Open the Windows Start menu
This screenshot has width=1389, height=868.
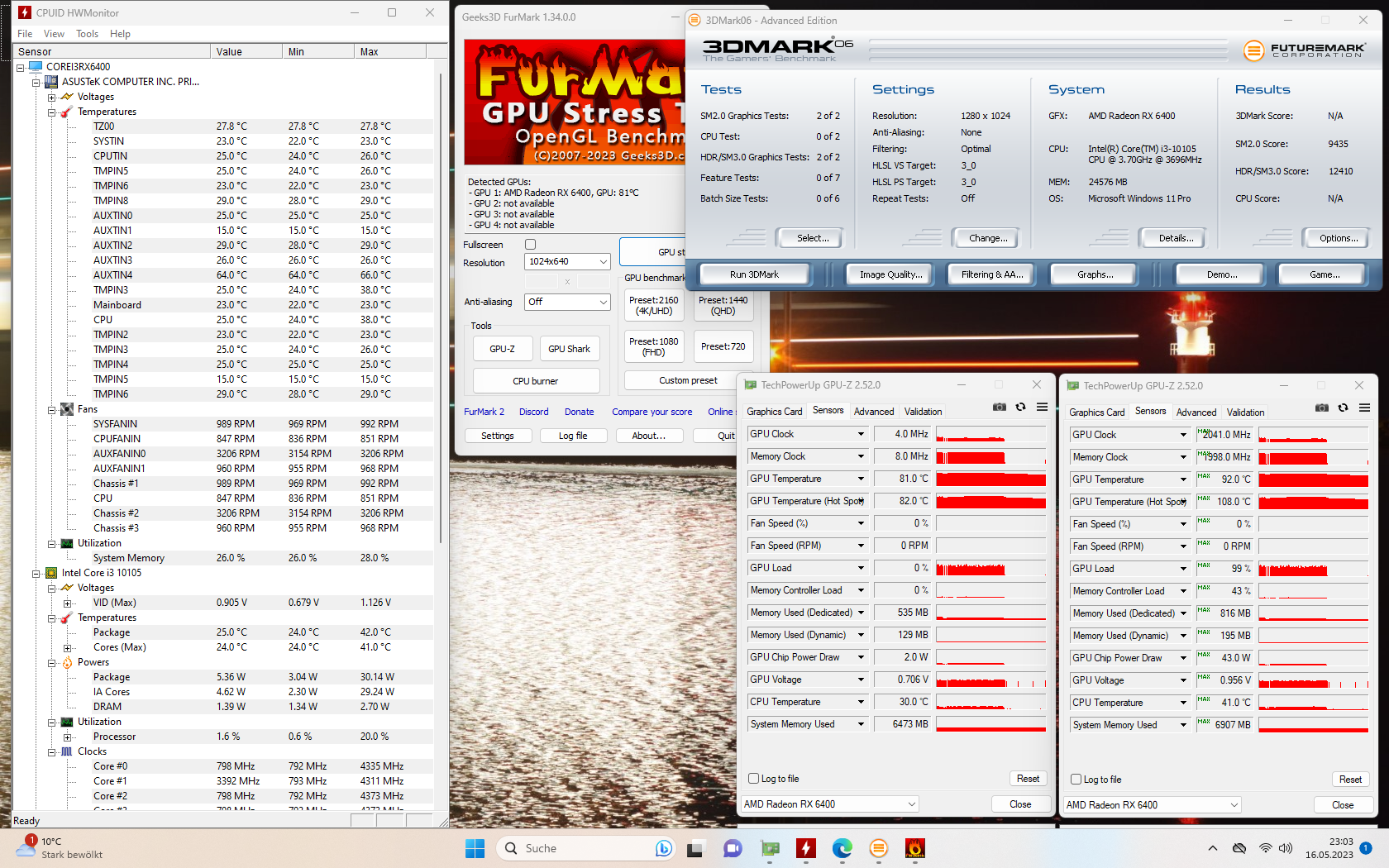[x=475, y=848]
